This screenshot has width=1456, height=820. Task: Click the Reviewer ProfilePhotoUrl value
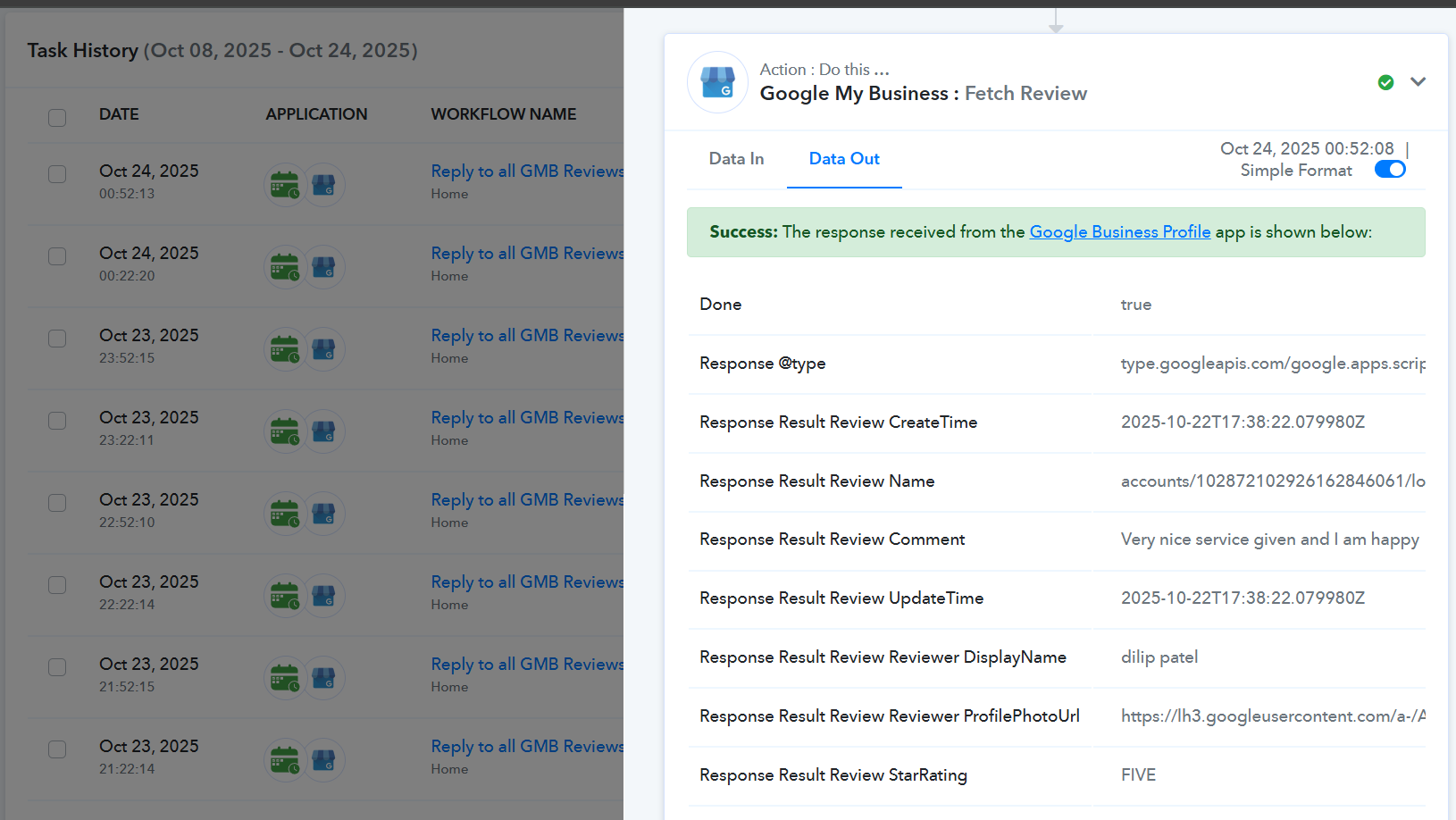(1272, 716)
